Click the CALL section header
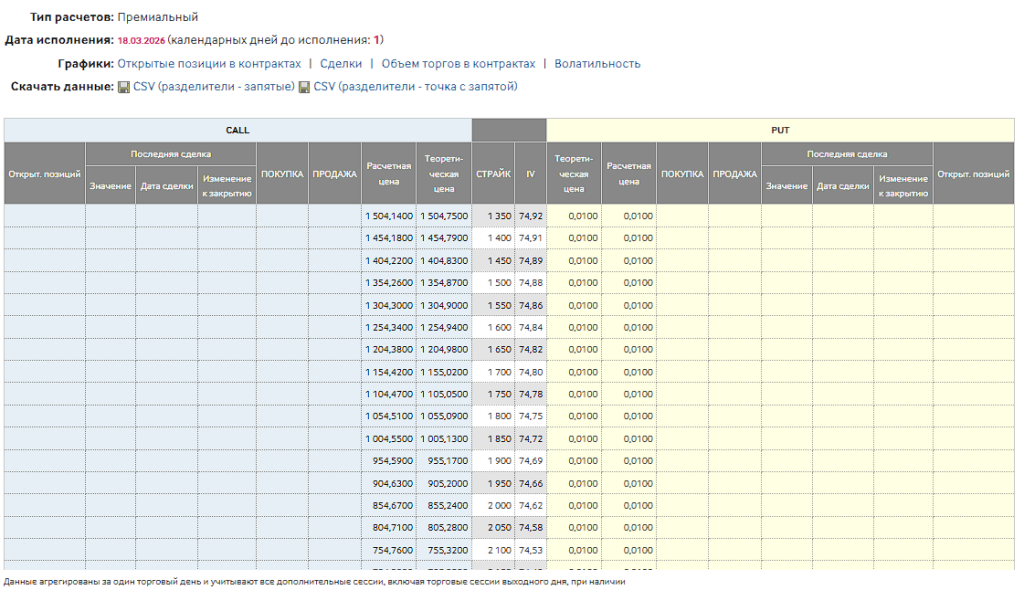Viewport: 1024px width, 590px height. click(237, 130)
